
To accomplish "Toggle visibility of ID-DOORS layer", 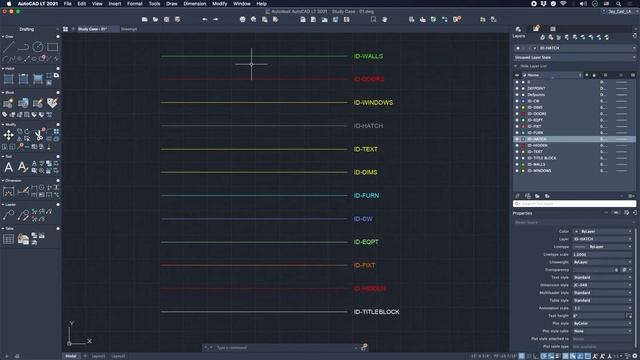I will [517, 114].
